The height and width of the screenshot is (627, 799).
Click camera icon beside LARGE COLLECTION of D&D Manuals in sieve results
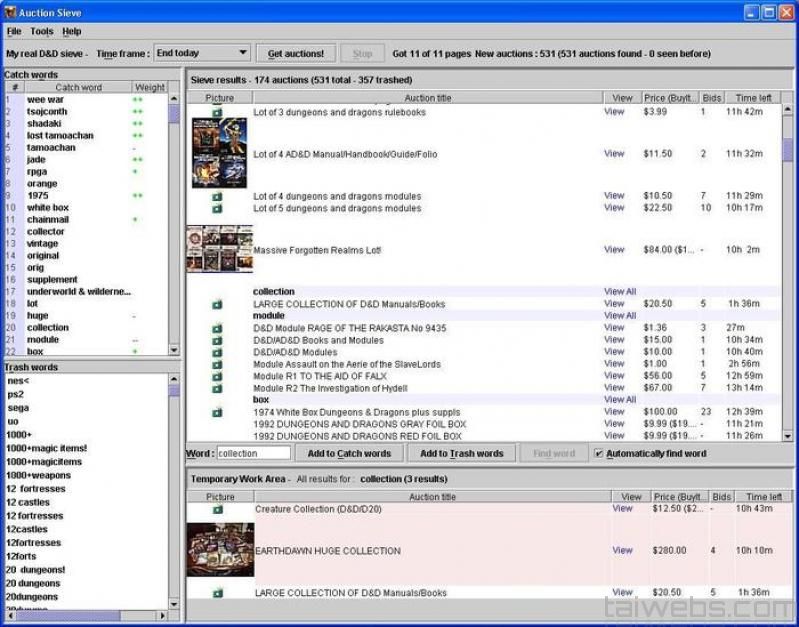[x=217, y=304]
